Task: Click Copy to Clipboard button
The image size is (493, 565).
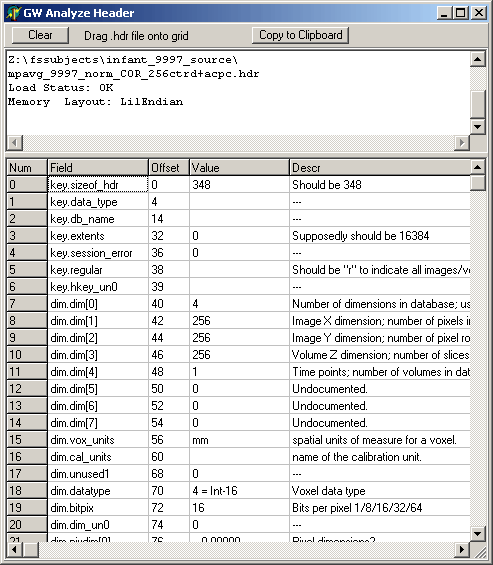Action: [x=300, y=35]
